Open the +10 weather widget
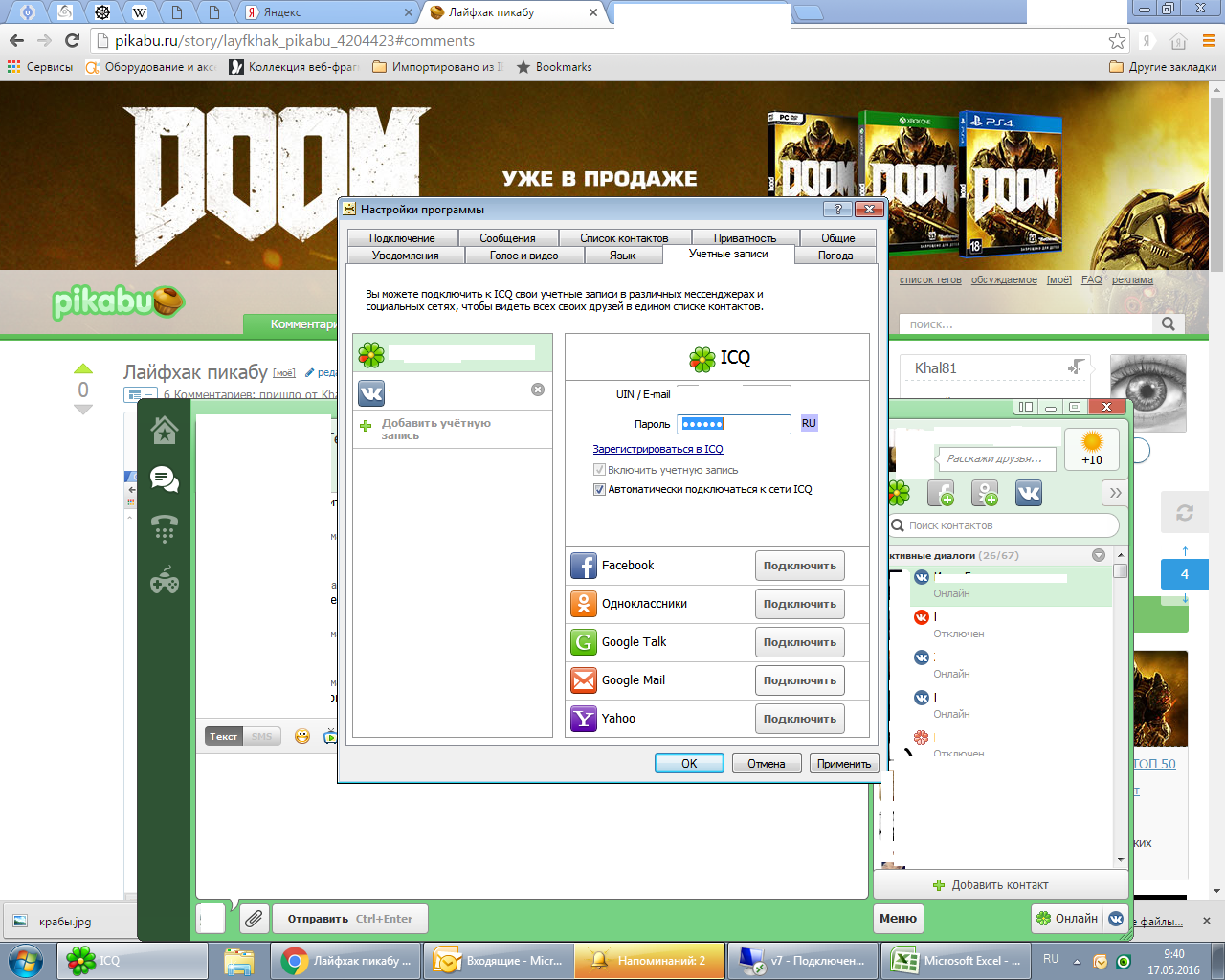 pos(1092,448)
